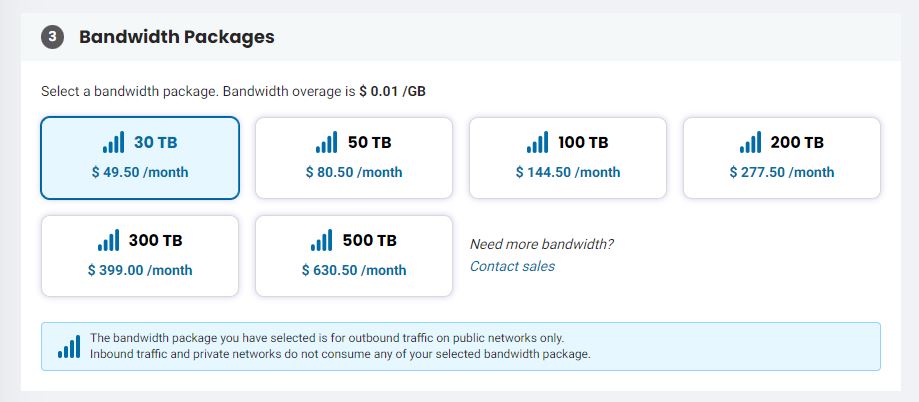Viewport: 919px width, 402px height.
Task: Click the Bandwidth Packages section heading
Action: tap(177, 37)
